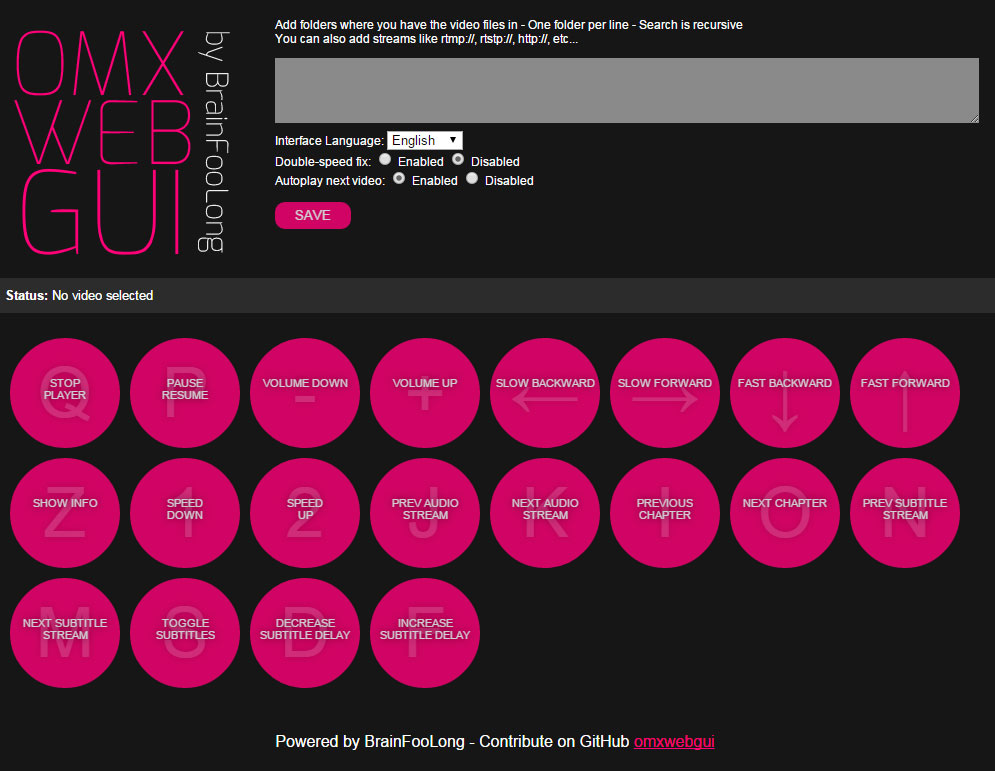Screen dimensions: 995x771
Task: Switch to Next Audio Stream
Action: tap(544, 513)
